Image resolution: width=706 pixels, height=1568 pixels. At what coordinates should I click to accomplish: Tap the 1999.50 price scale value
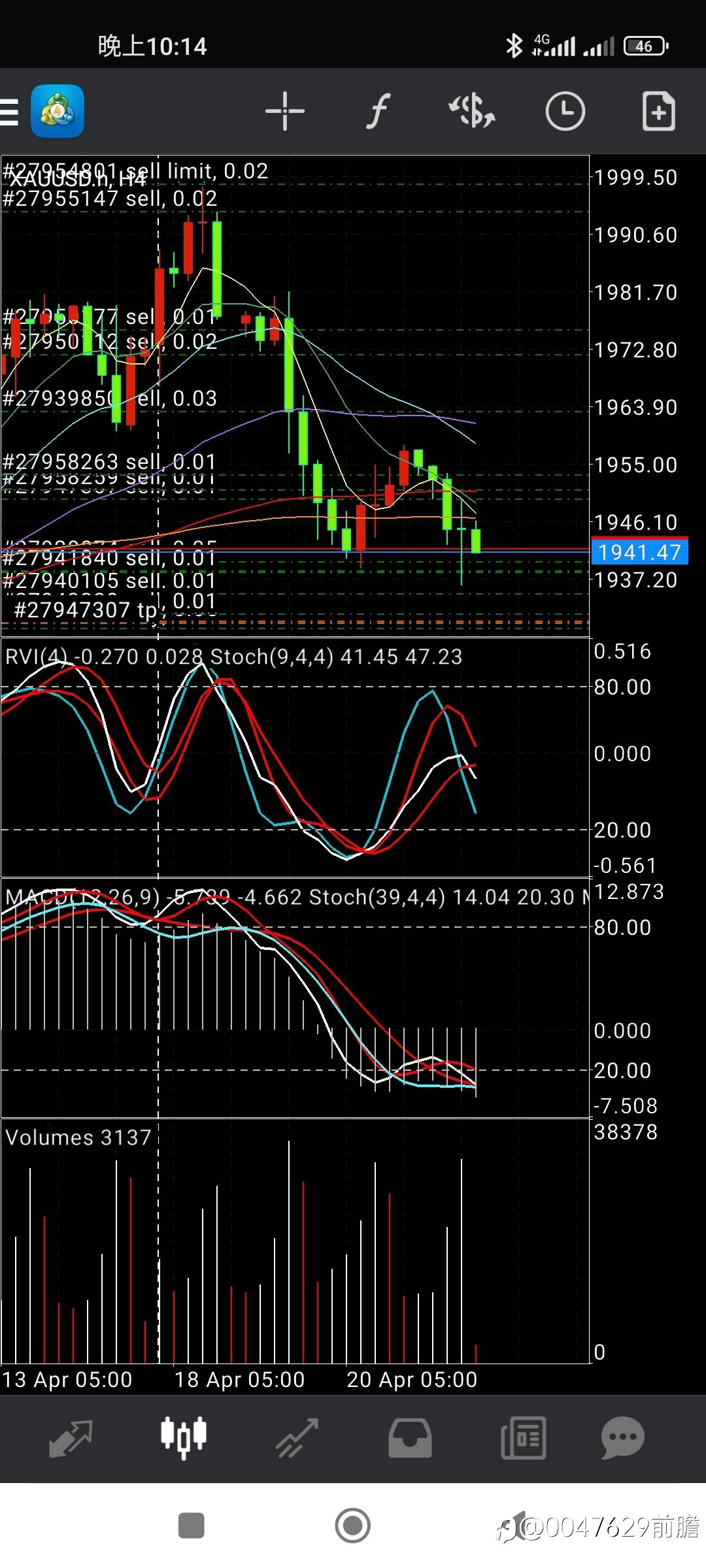635,178
